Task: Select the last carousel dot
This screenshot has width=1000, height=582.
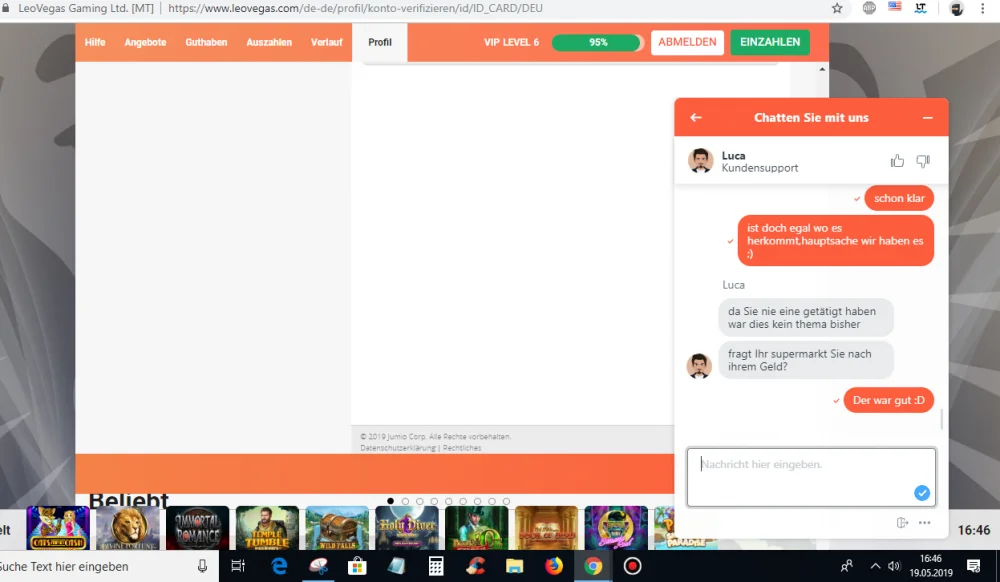Action: click(506, 501)
